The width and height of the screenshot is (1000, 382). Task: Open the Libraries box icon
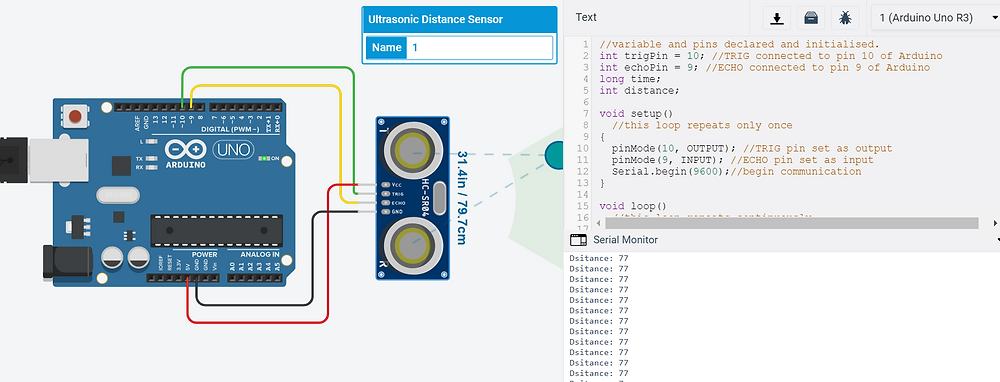click(811, 18)
